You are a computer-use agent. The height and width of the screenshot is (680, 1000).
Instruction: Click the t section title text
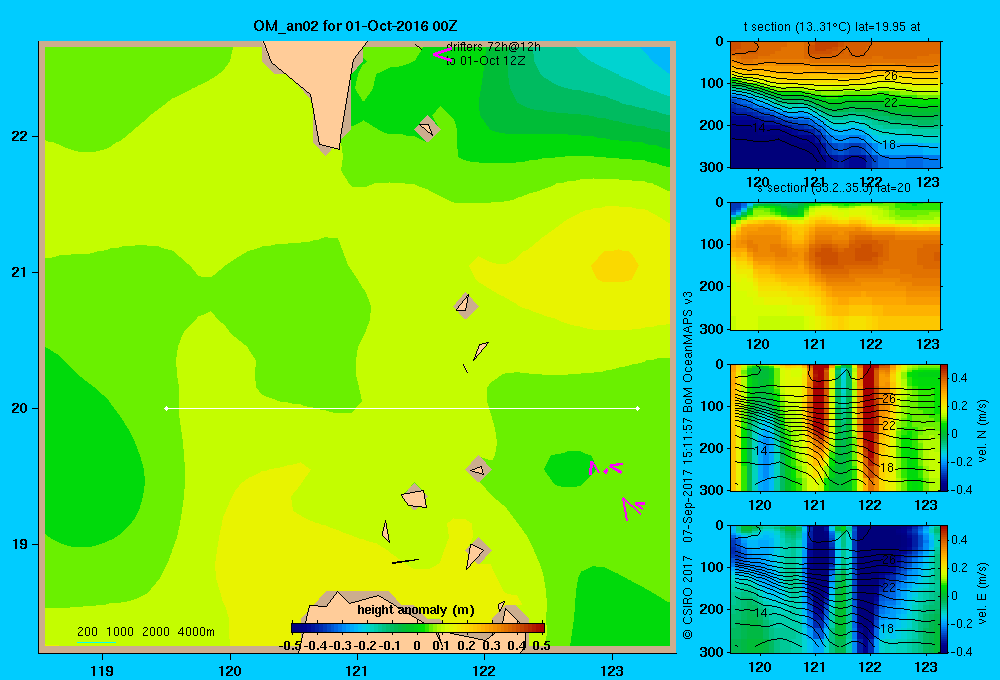click(x=832, y=27)
